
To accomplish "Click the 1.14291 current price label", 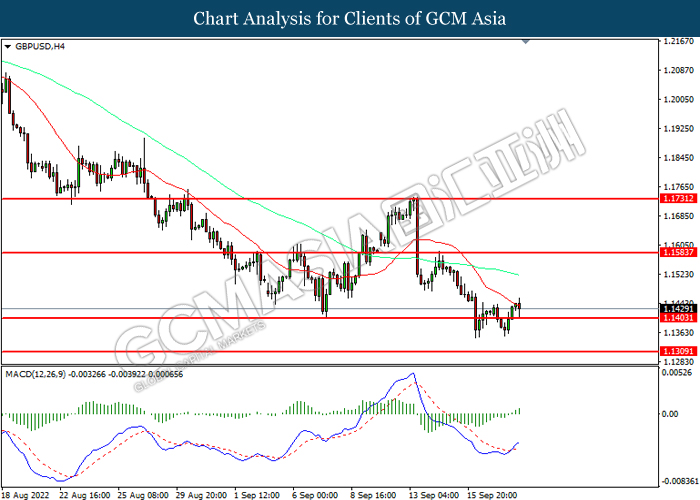I will [x=678, y=308].
